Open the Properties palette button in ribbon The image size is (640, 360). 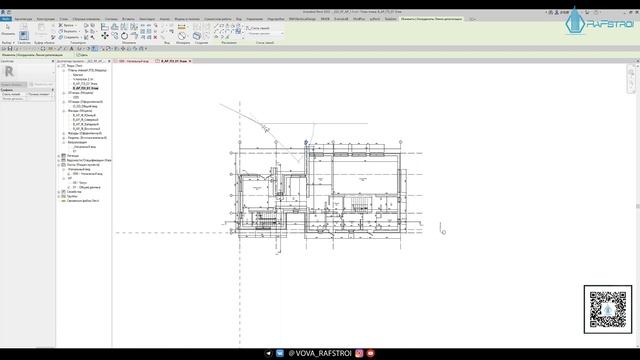tap(24, 36)
